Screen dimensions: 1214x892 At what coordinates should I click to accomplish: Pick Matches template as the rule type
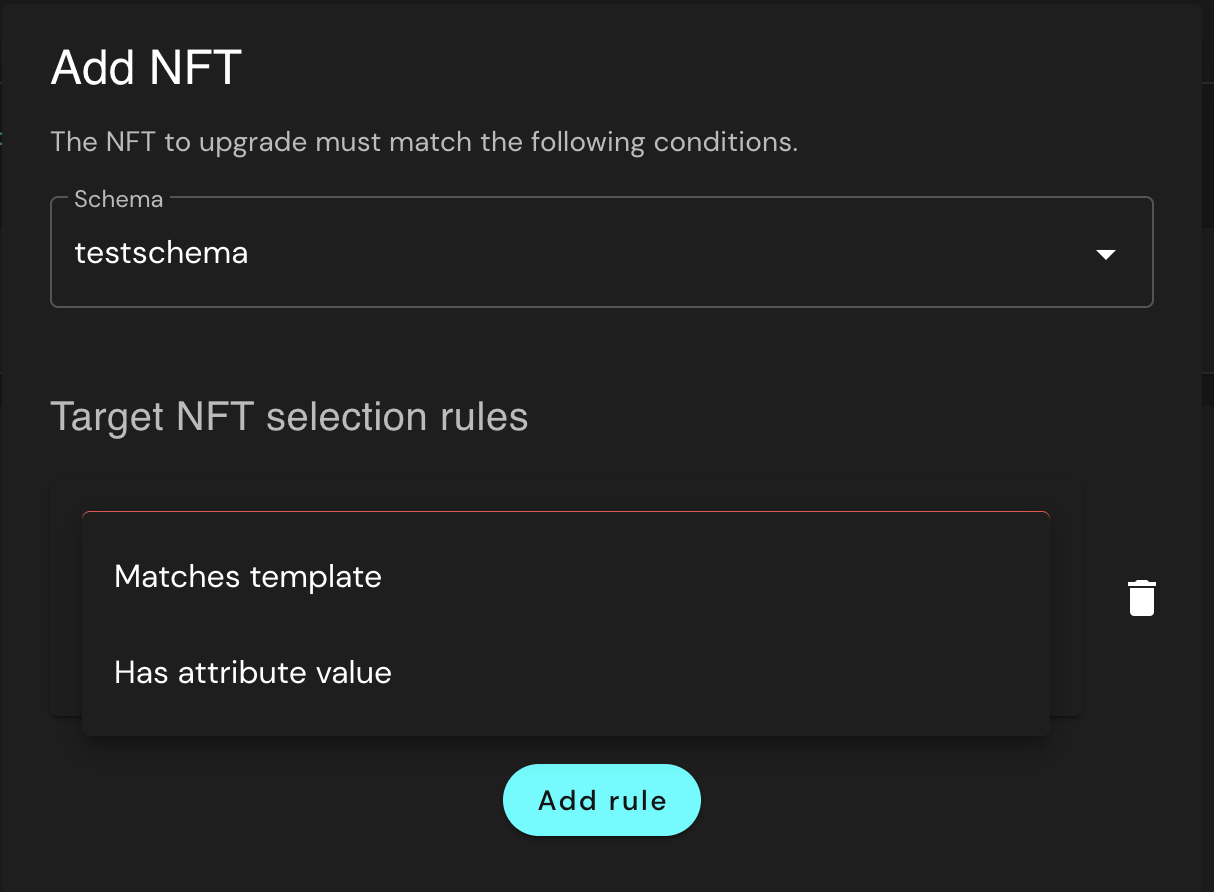248,576
